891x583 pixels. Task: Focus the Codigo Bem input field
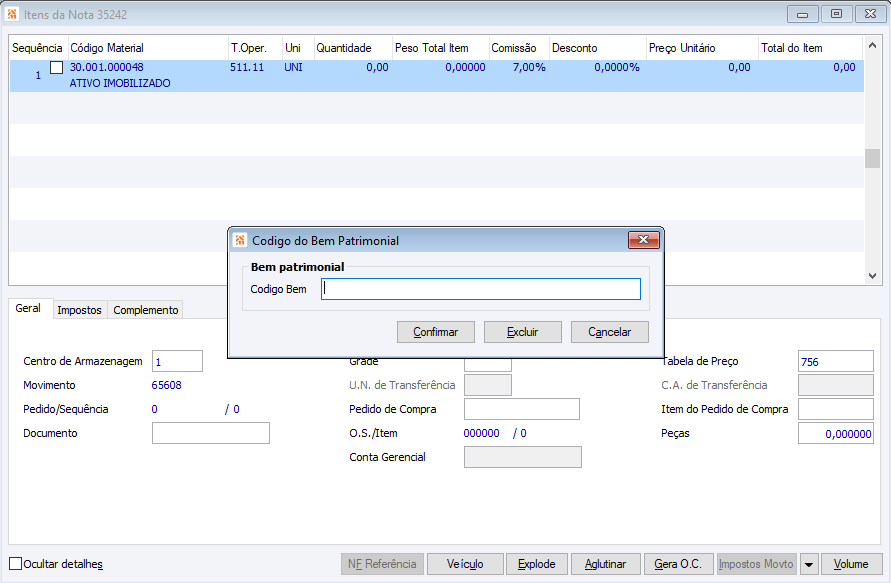pyautogui.click(x=481, y=289)
